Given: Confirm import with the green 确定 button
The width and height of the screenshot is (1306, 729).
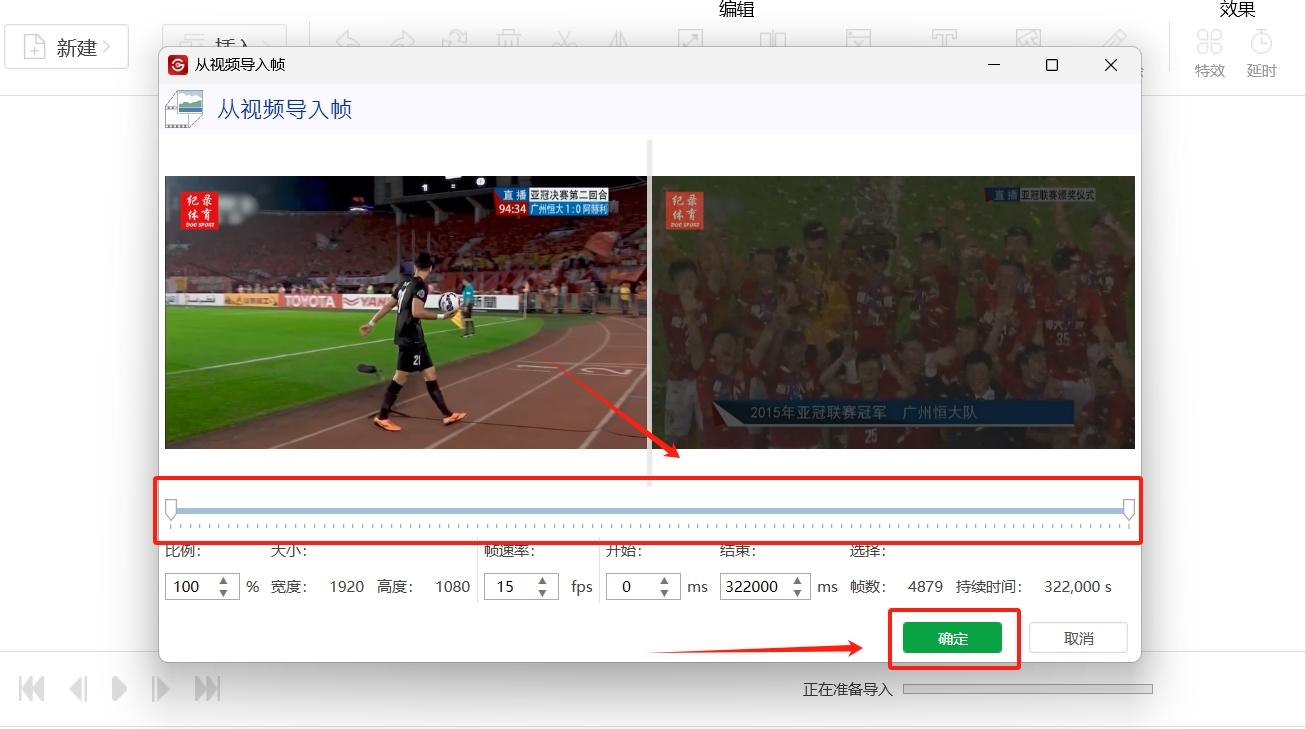Looking at the screenshot, I should coord(952,638).
